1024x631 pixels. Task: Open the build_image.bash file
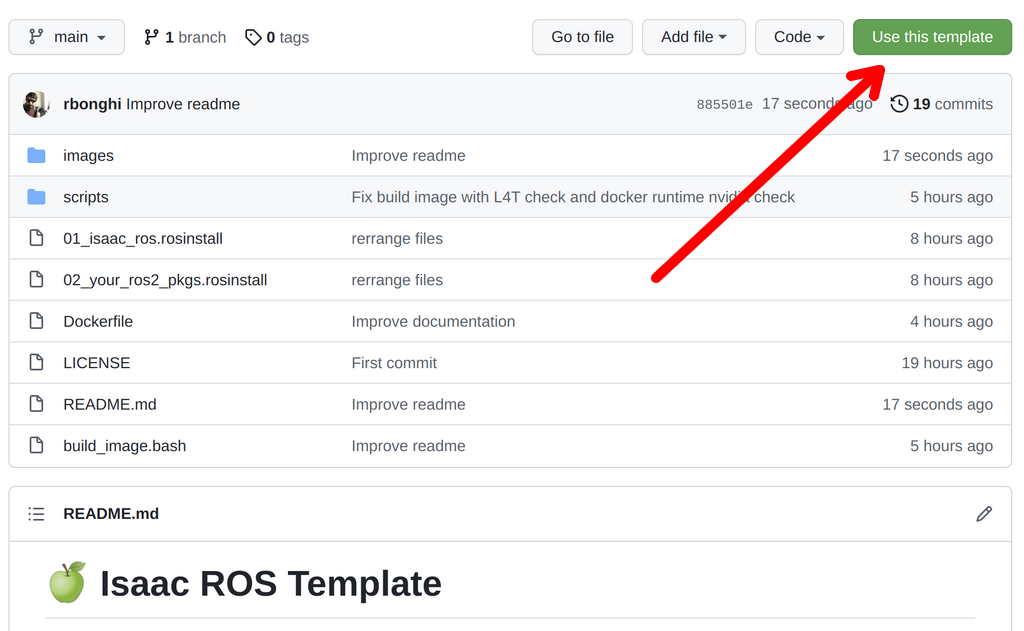pyautogui.click(x=125, y=445)
